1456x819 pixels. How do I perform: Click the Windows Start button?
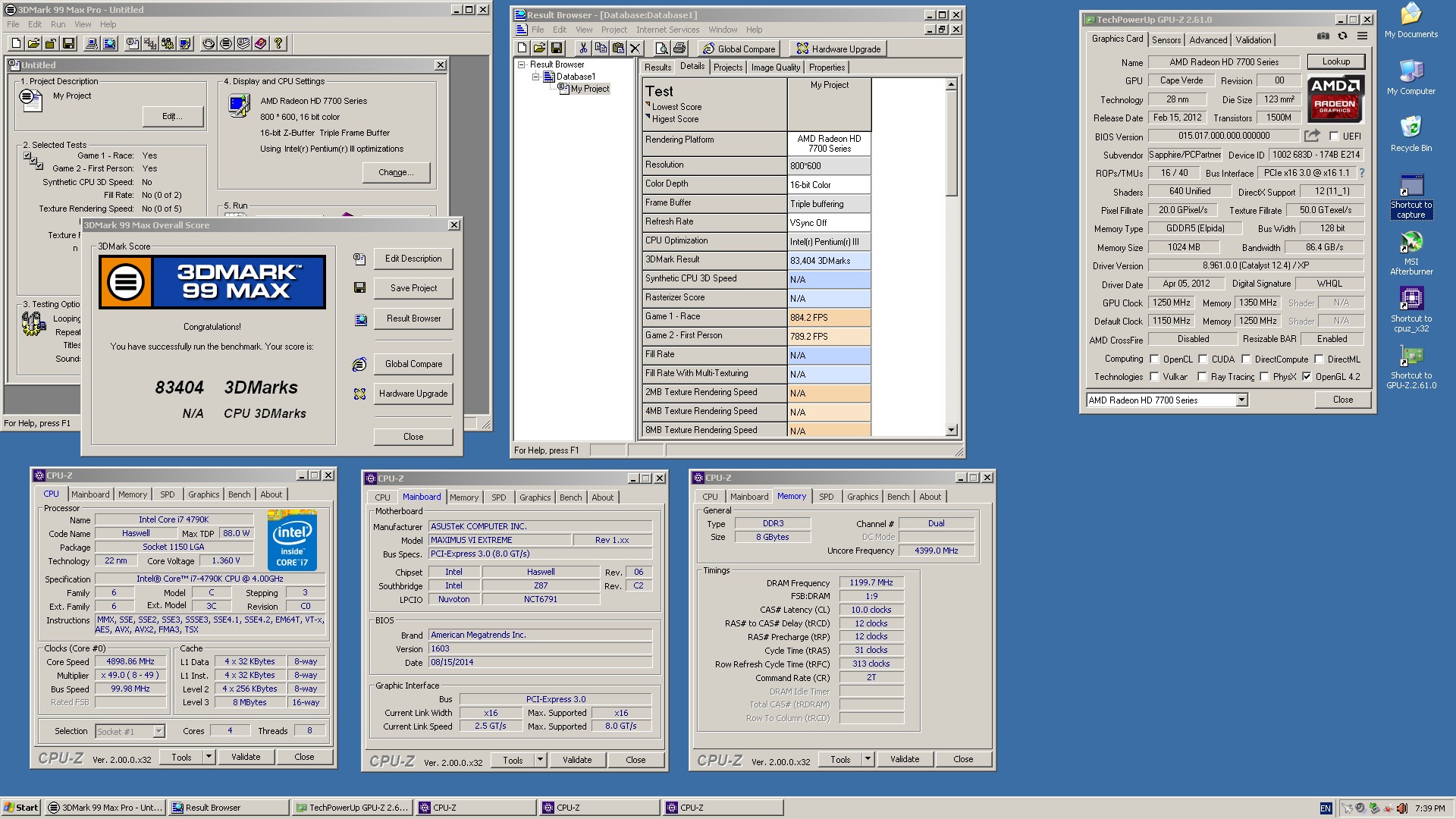pyautogui.click(x=21, y=808)
